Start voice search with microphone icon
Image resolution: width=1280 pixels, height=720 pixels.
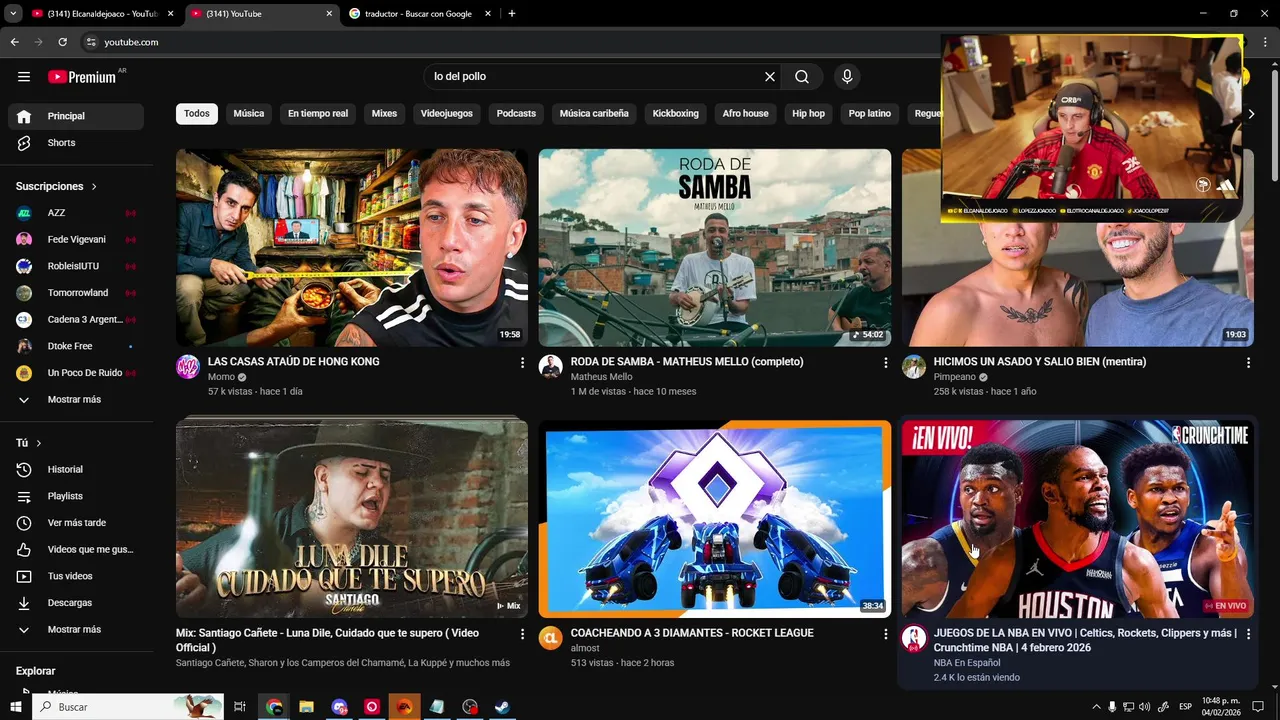point(847,77)
